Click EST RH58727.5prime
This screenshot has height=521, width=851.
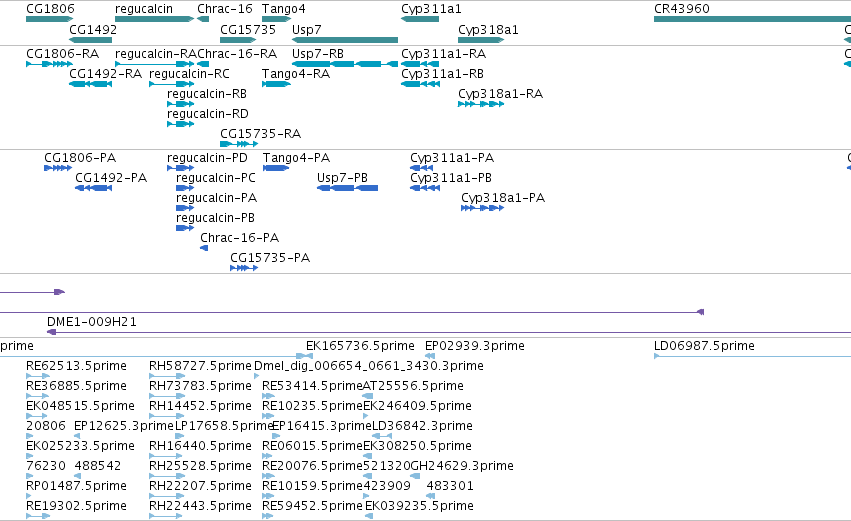[x=200, y=366]
